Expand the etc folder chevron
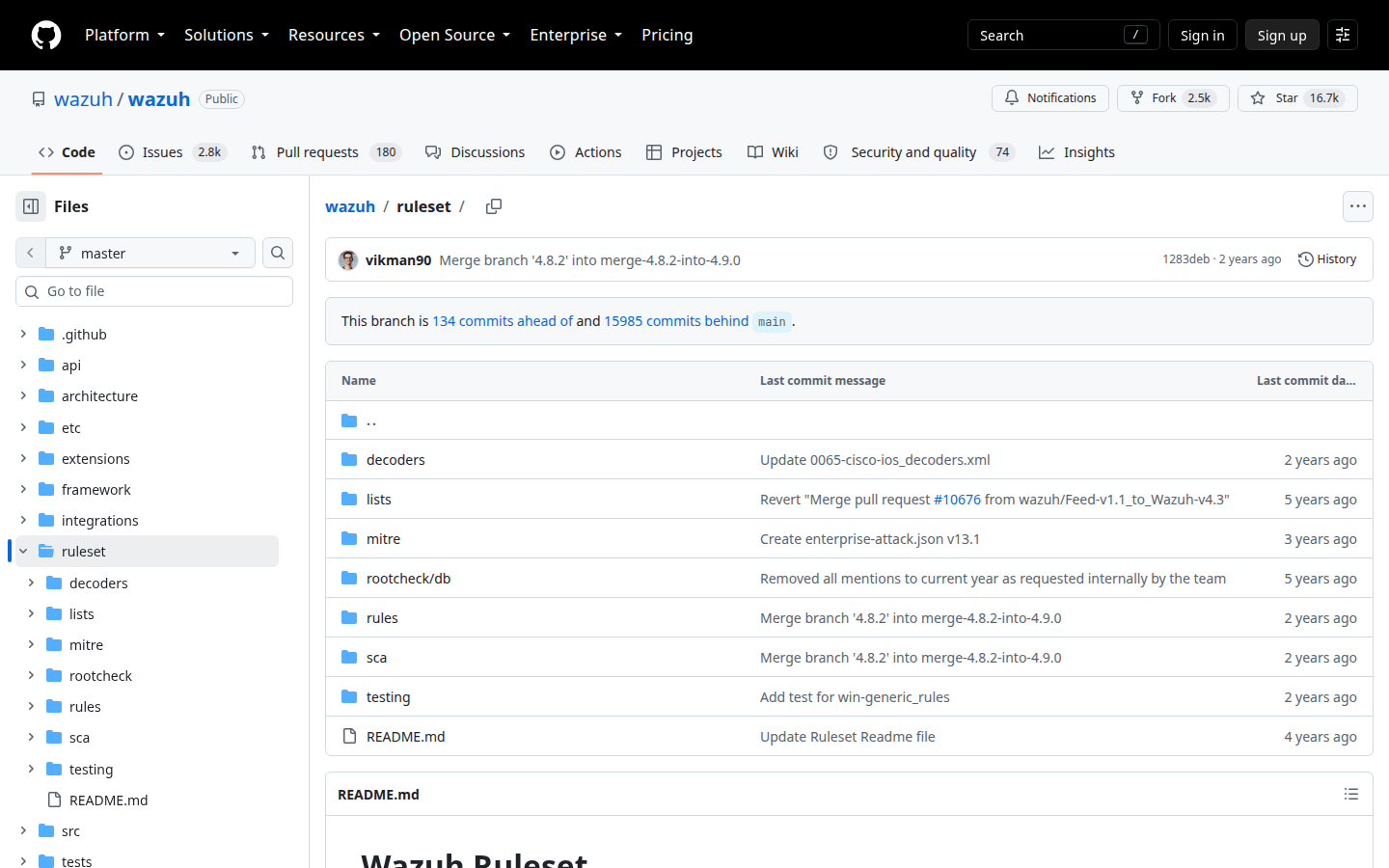The image size is (1389, 868). [x=23, y=427]
